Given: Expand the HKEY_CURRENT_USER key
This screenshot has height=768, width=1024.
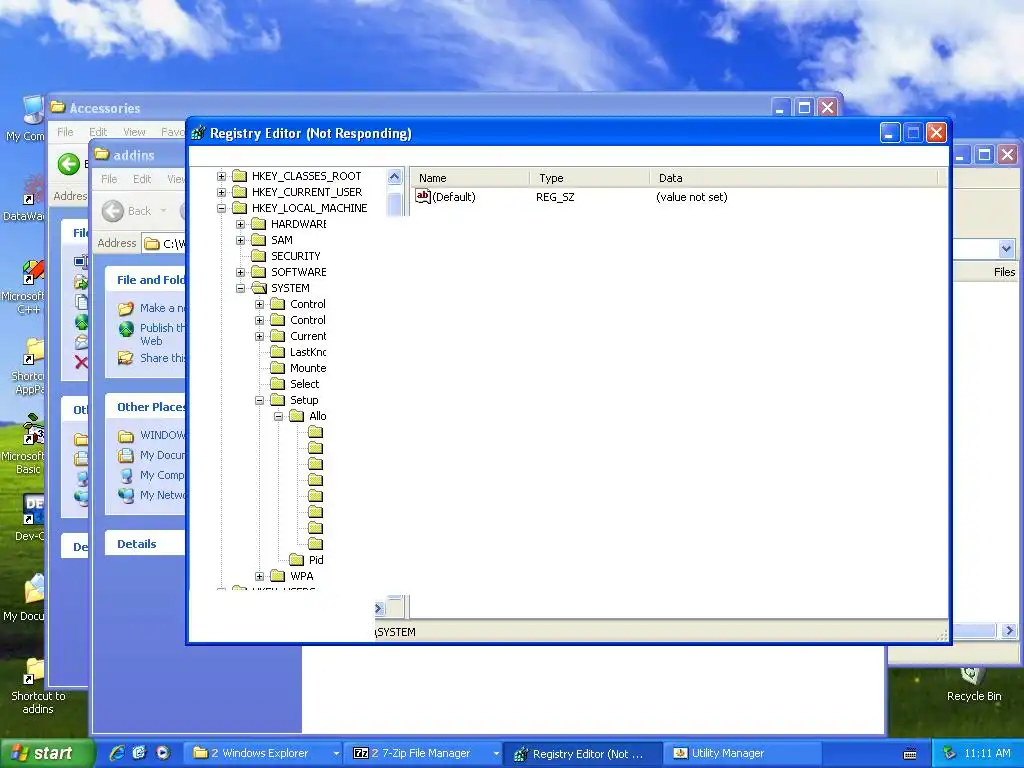Looking at the screenshot, I should pyautogui.click(x=221, y=192).
